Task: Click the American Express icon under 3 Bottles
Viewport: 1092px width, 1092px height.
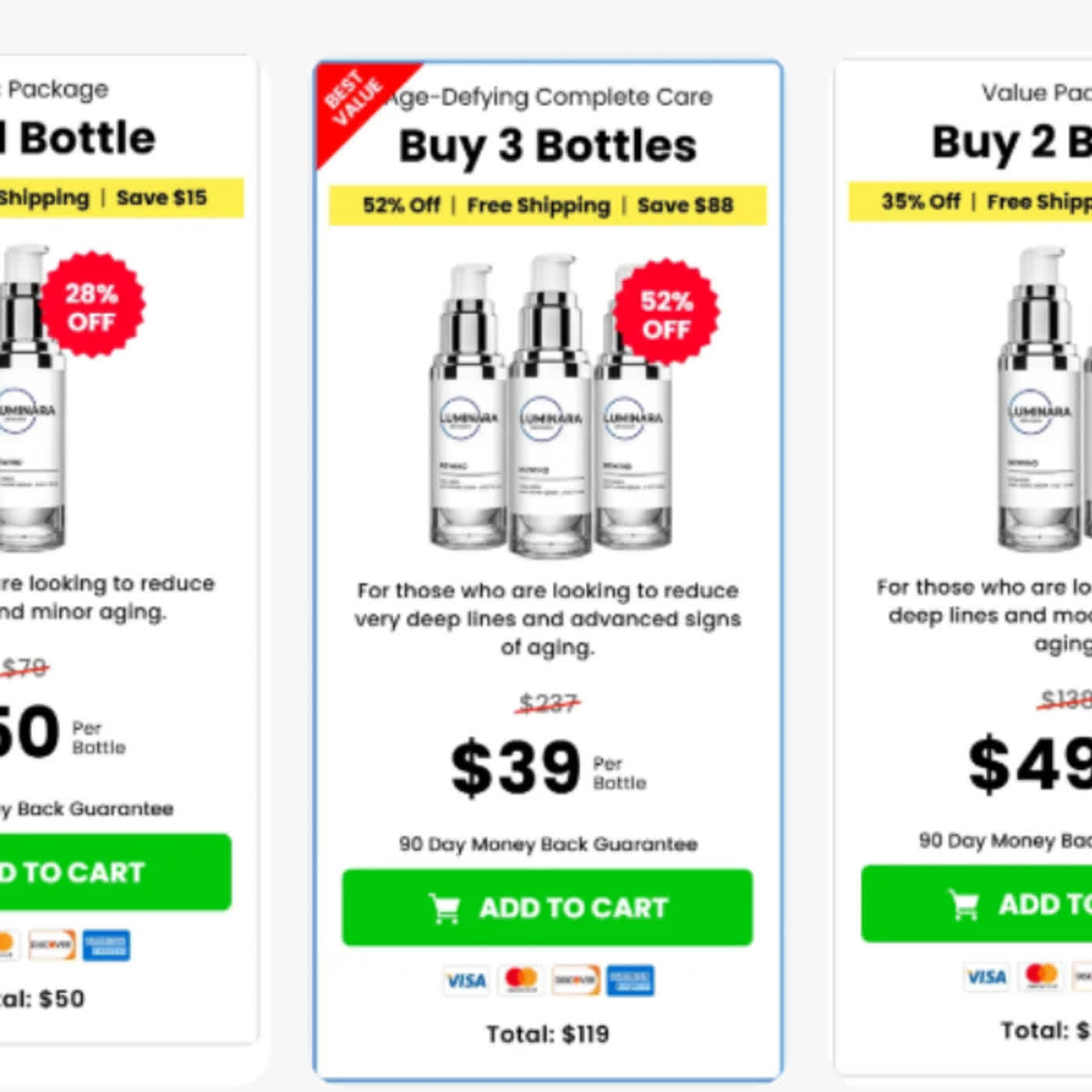Action: tap(630, 980)
